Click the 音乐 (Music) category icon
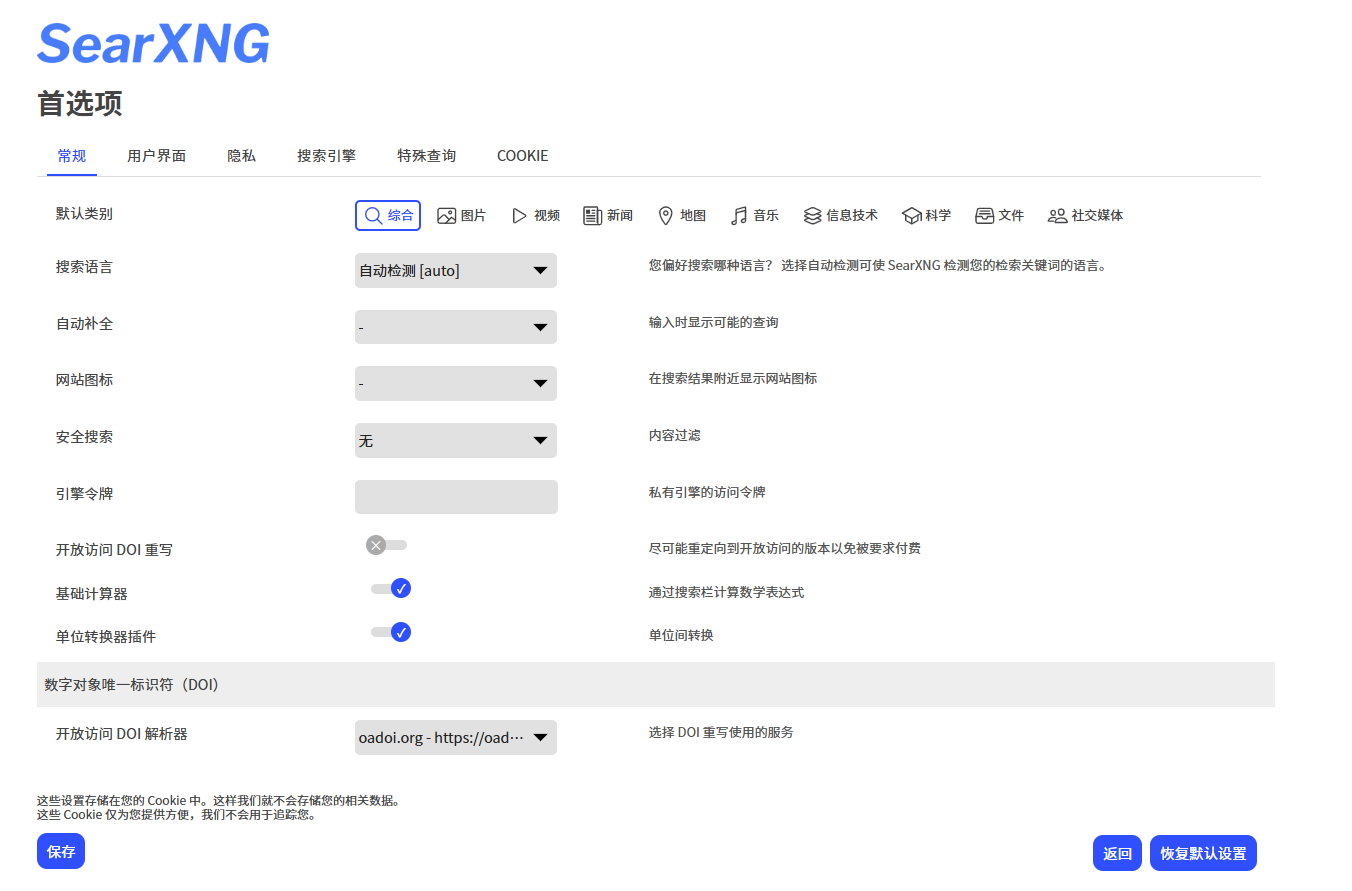Viewport: 1352px width, 891px height. tap(754, 214)
